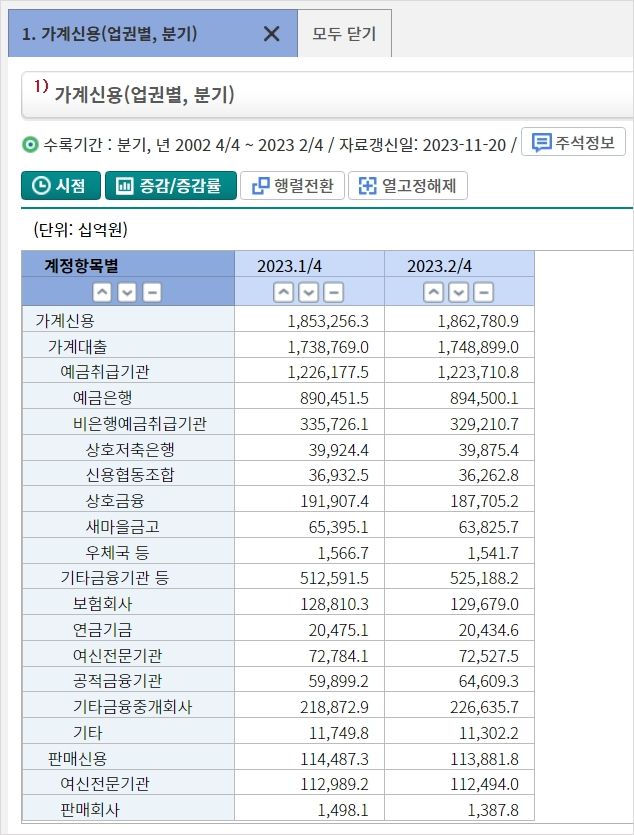Image resolution: width=634 pixels, height=835 pixels.
Task: Click the value 114,487.3
Action: pyautogui.click(x=334, y=759)
